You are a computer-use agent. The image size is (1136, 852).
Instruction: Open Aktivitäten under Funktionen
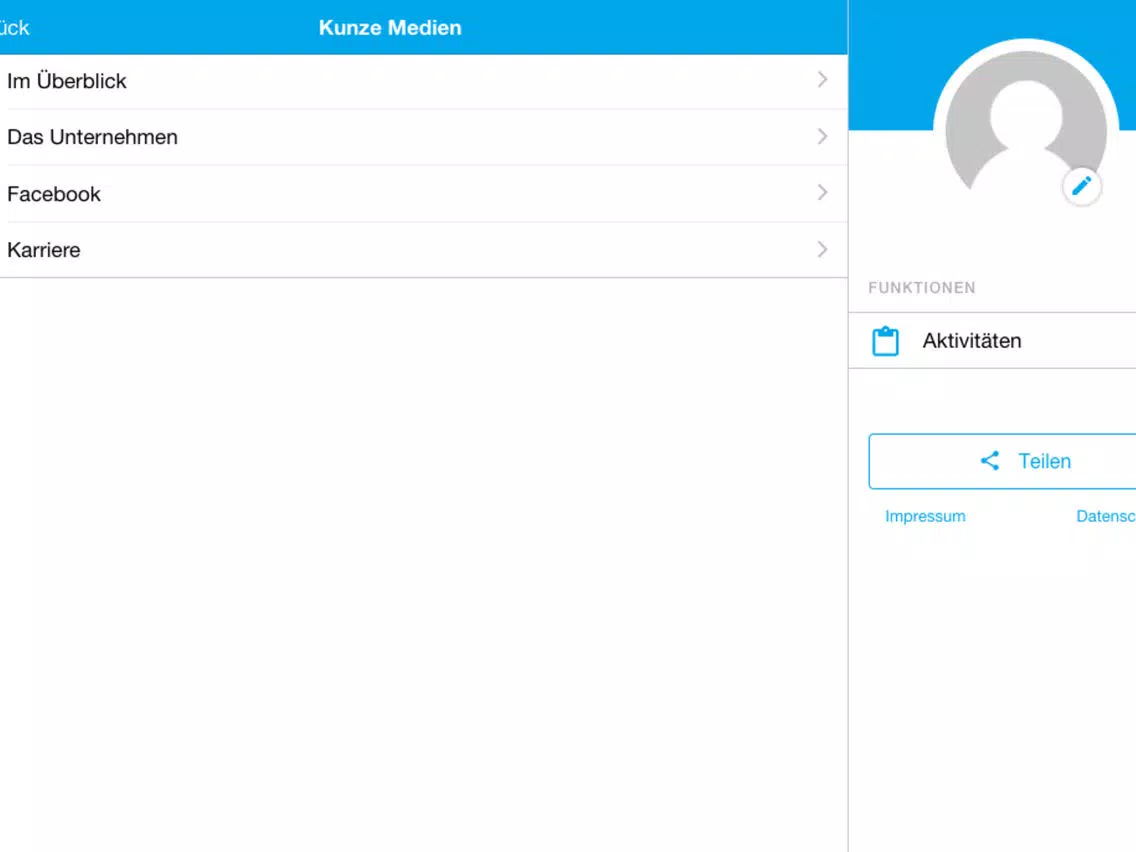click(x=993, y=341)
